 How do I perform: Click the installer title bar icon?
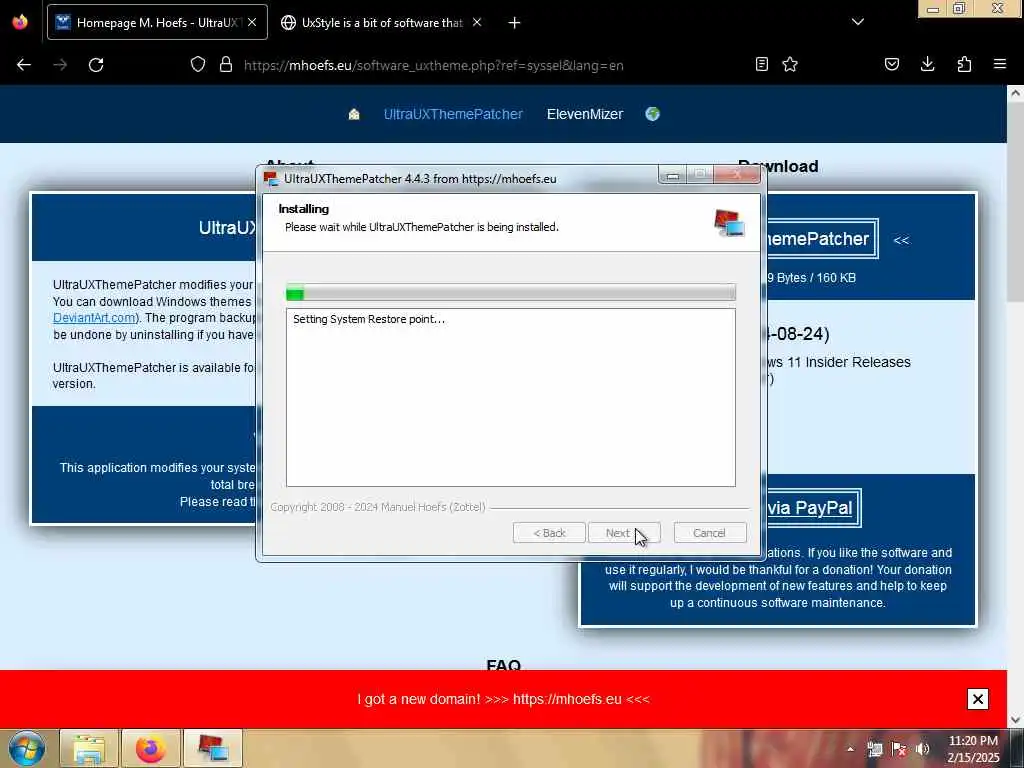271,178
